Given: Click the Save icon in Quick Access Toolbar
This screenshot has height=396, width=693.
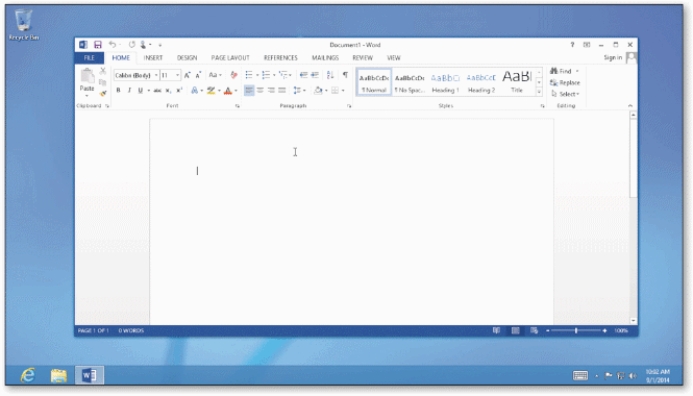Looking at the screenshot, I should [98, 45].
